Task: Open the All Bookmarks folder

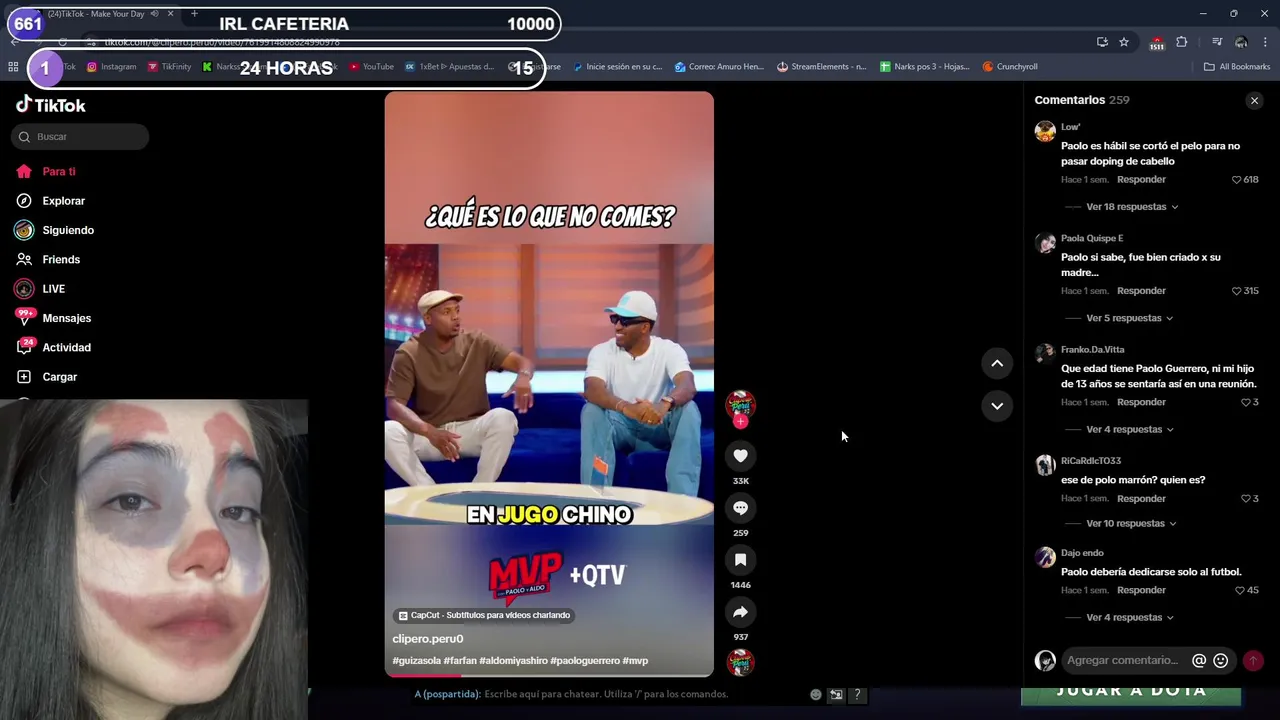Action: [x=1237, y=67]
